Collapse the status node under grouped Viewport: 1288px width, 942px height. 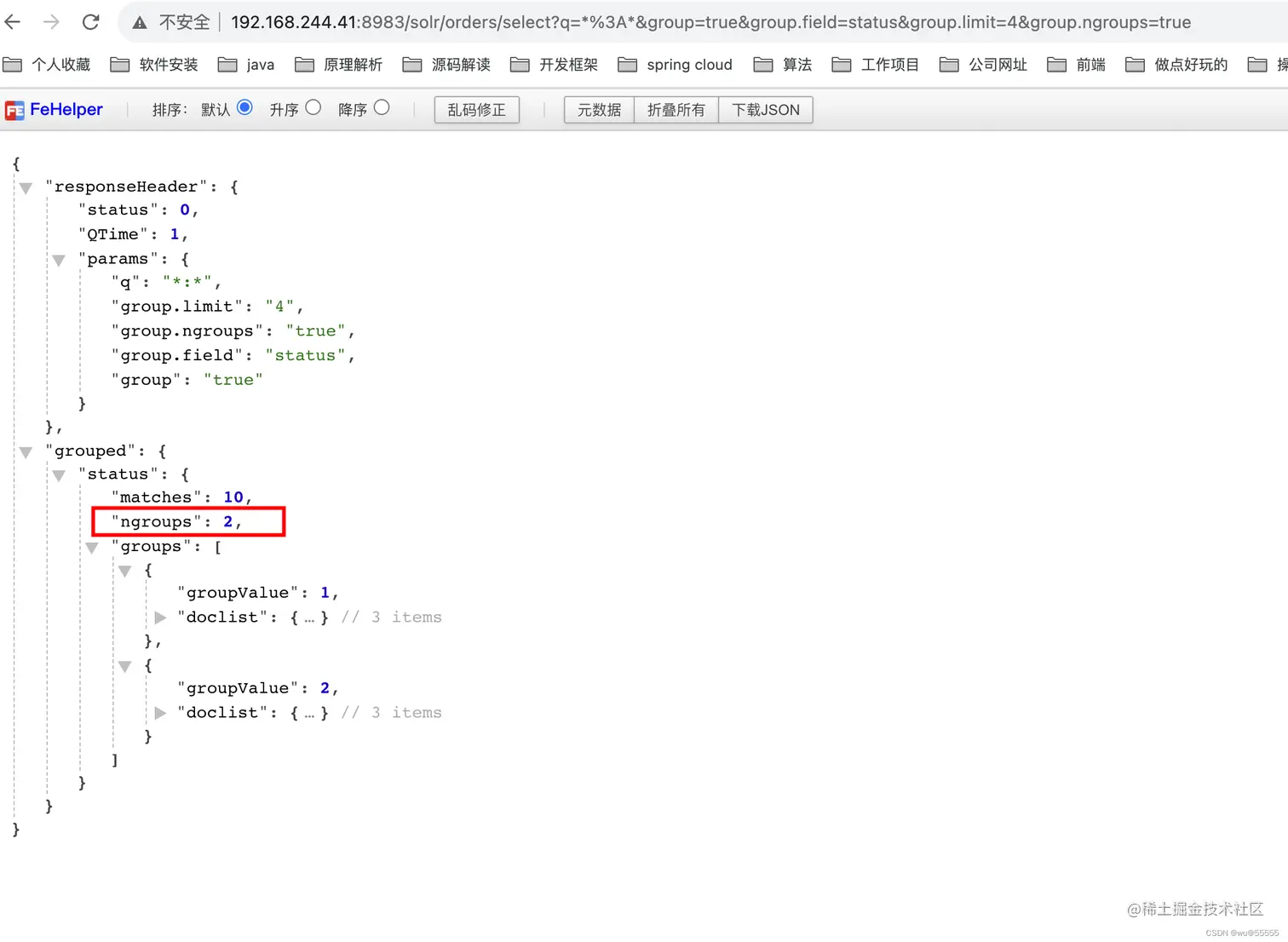[x=59, y=476]
